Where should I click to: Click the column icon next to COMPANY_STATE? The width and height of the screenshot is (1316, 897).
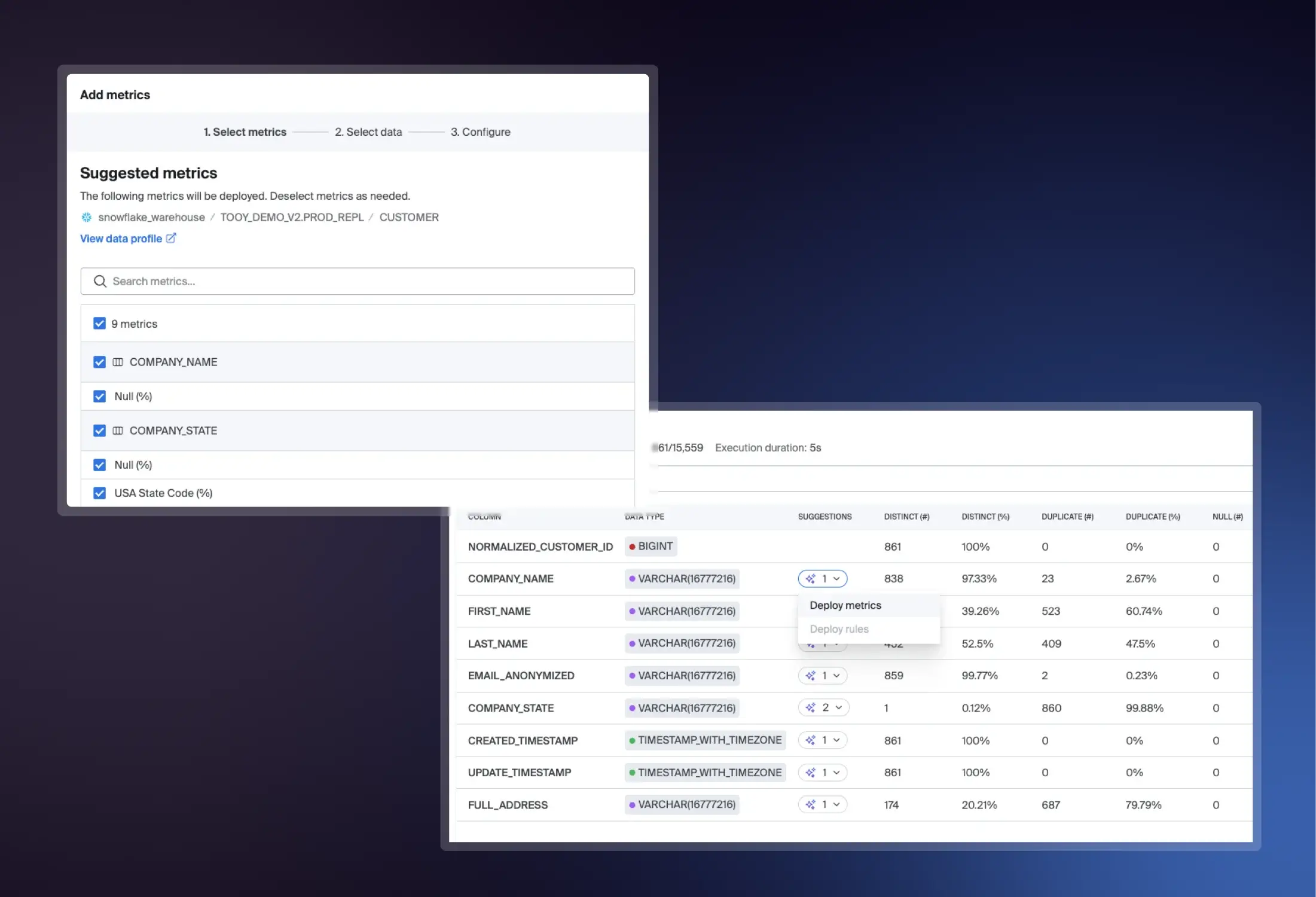[x=118, y=431]
